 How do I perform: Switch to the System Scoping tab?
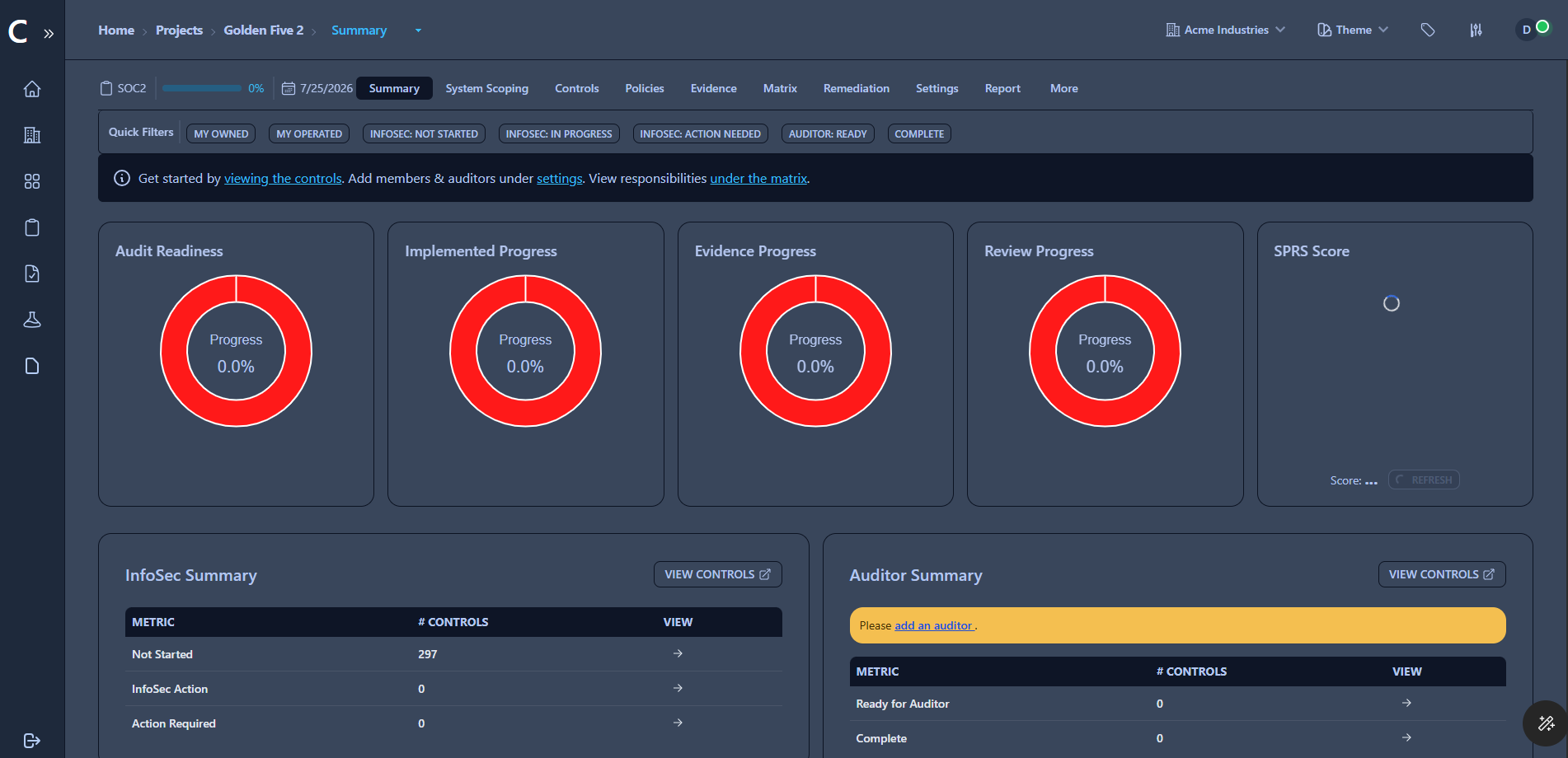point(487,88)
